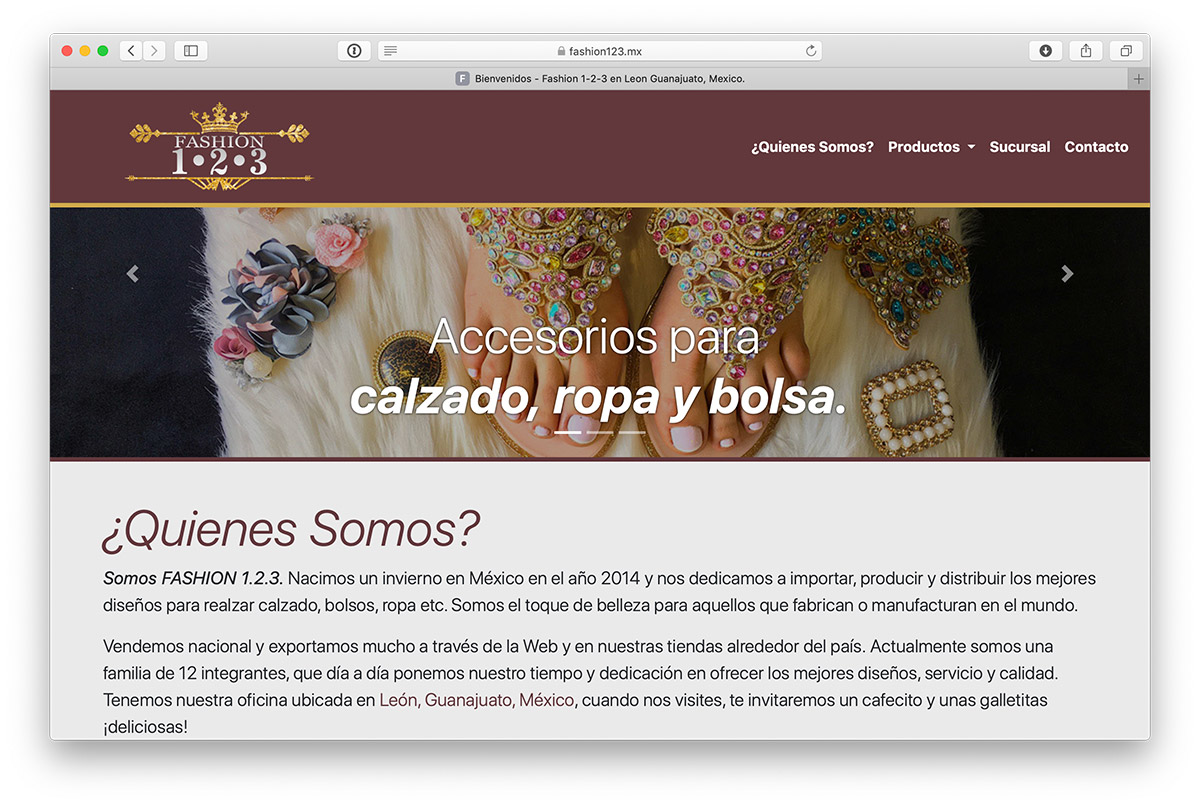
Task: Go forward with Safari's forward arrow
Action: (154, 51)
